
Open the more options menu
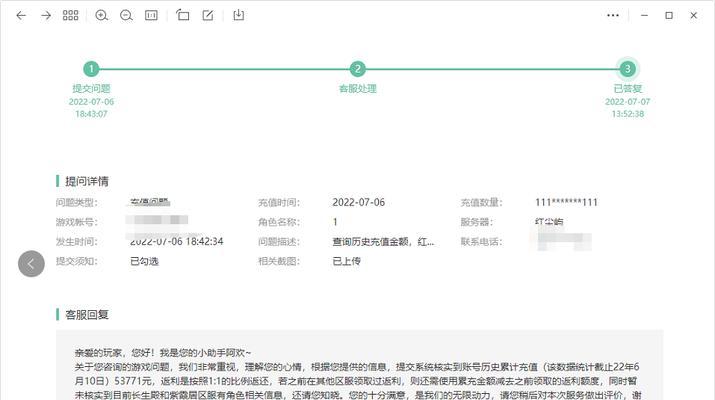[613, 16]
